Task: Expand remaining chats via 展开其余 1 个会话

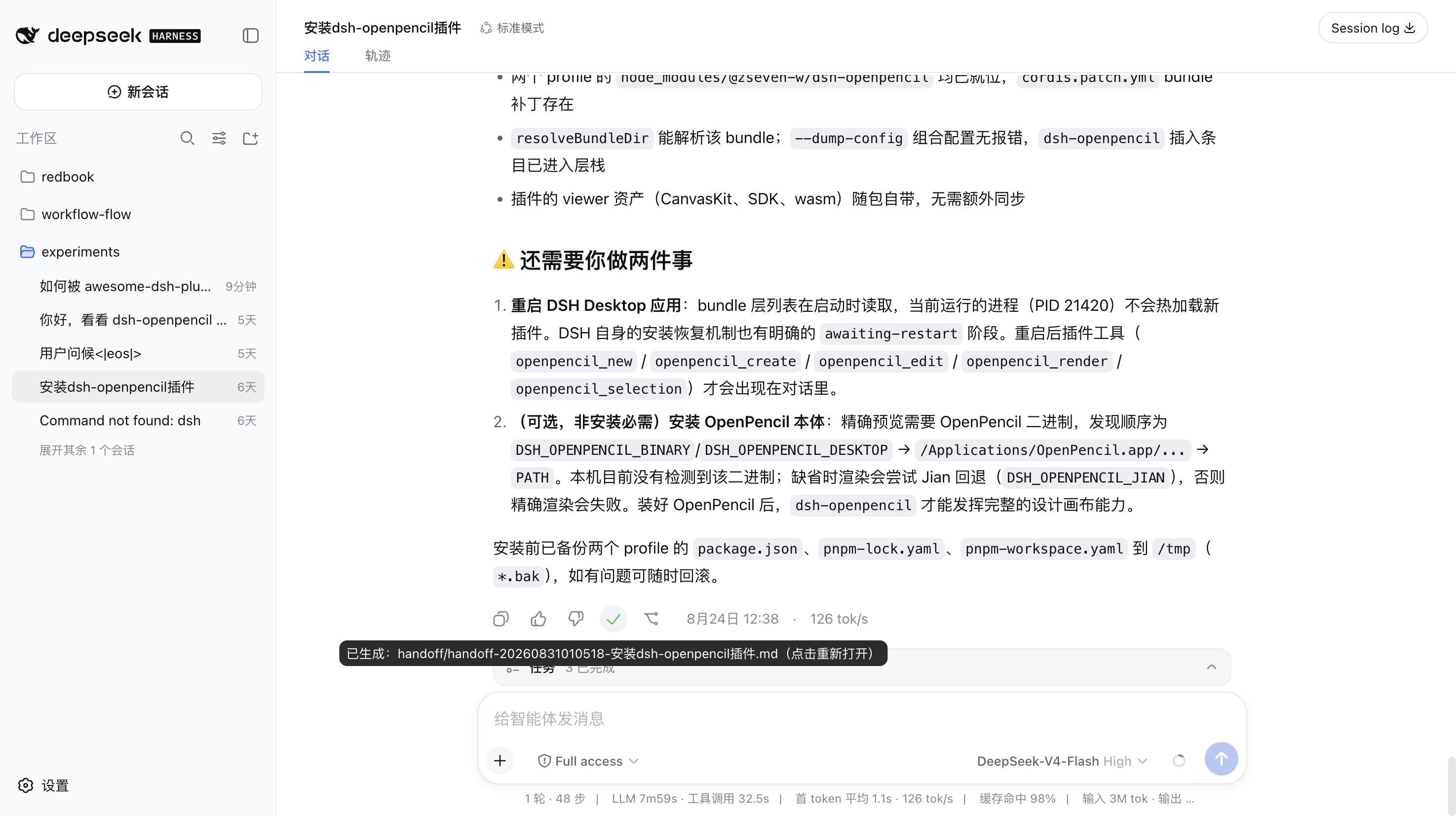Action: tap(87, 450)
